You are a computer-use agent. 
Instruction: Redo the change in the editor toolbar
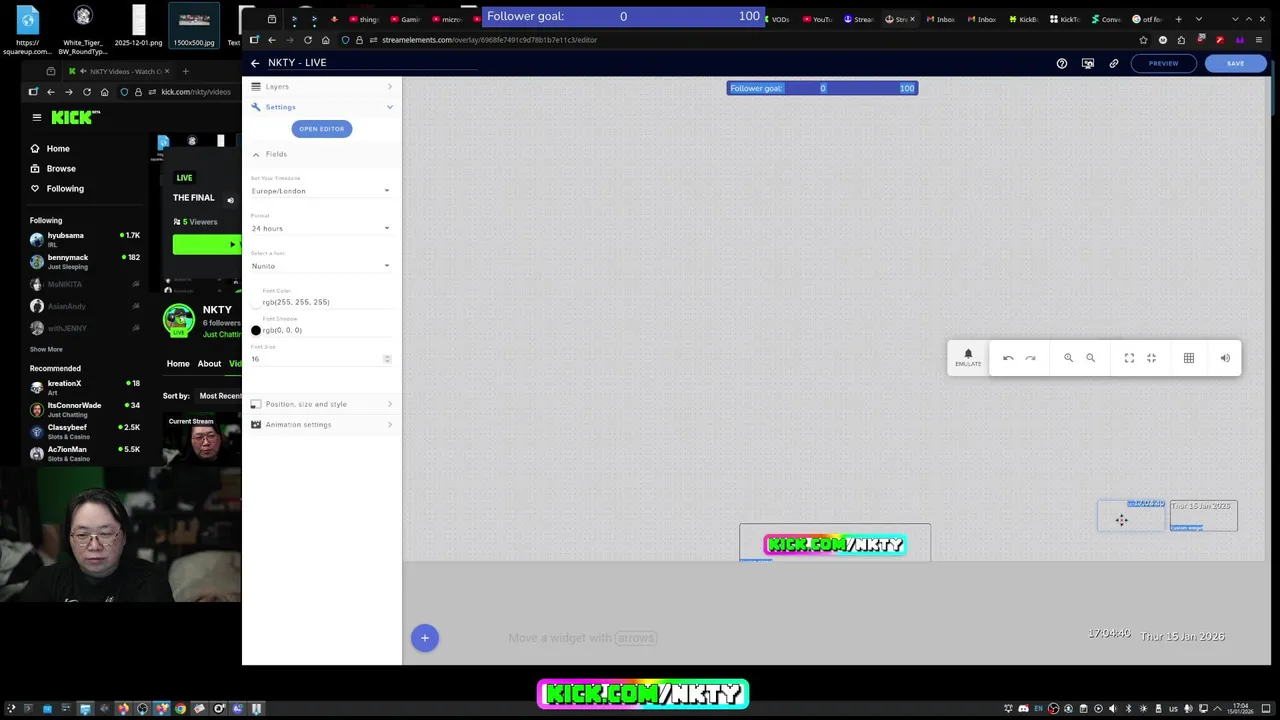click(x=1030, y=358)
